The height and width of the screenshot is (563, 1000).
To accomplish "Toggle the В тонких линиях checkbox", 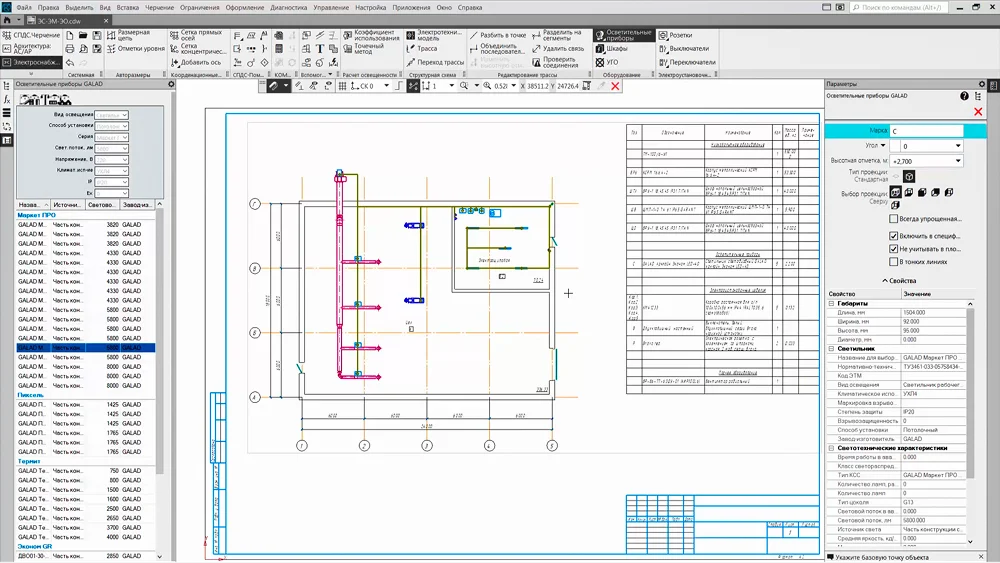I will tap(893, 261).
